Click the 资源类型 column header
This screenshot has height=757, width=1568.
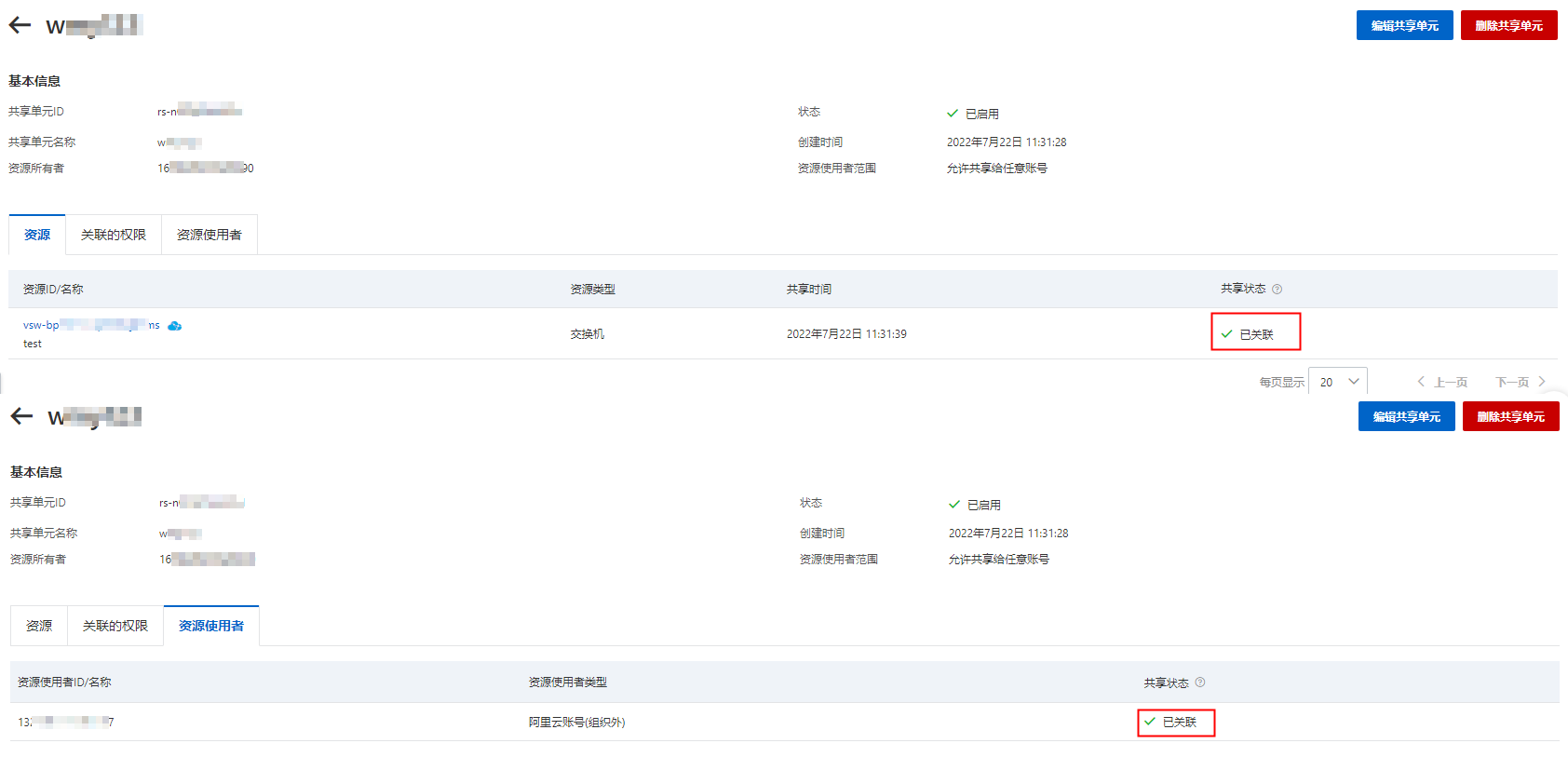coord(593,290)
